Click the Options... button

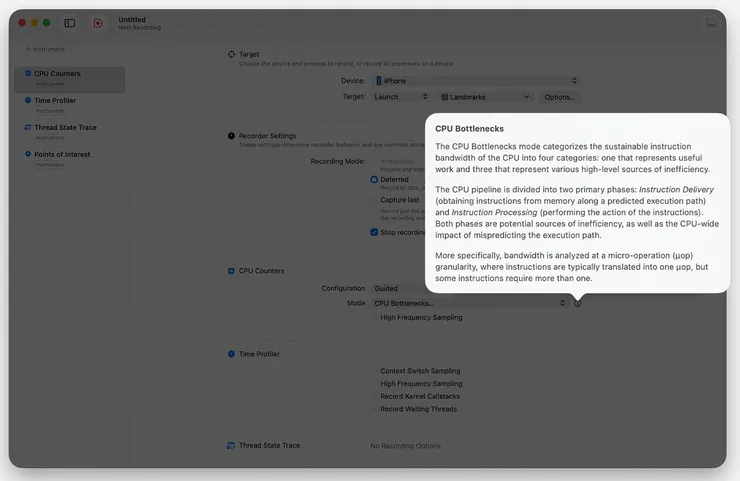coord(560,97)
